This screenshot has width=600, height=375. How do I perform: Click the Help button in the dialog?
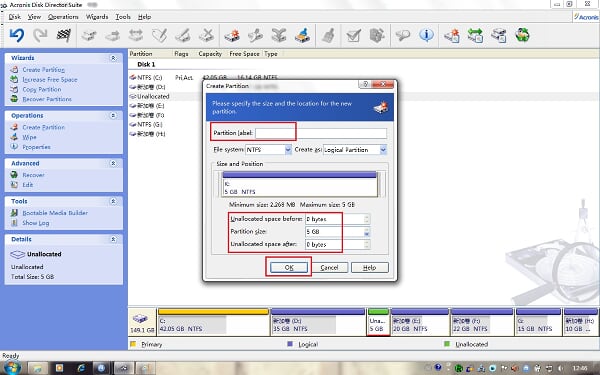pos(369,267)
